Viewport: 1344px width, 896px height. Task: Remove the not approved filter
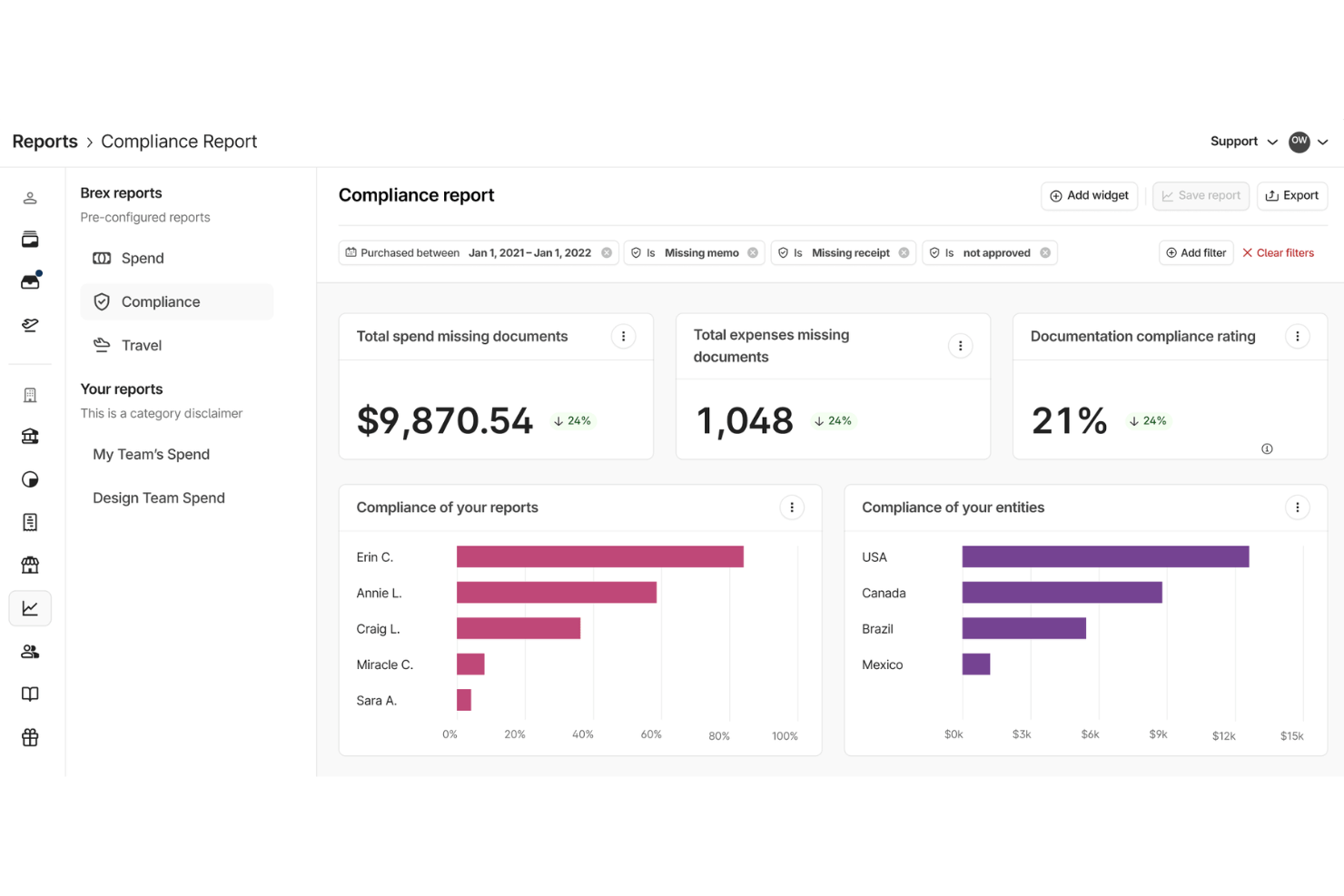point(1045,253)
